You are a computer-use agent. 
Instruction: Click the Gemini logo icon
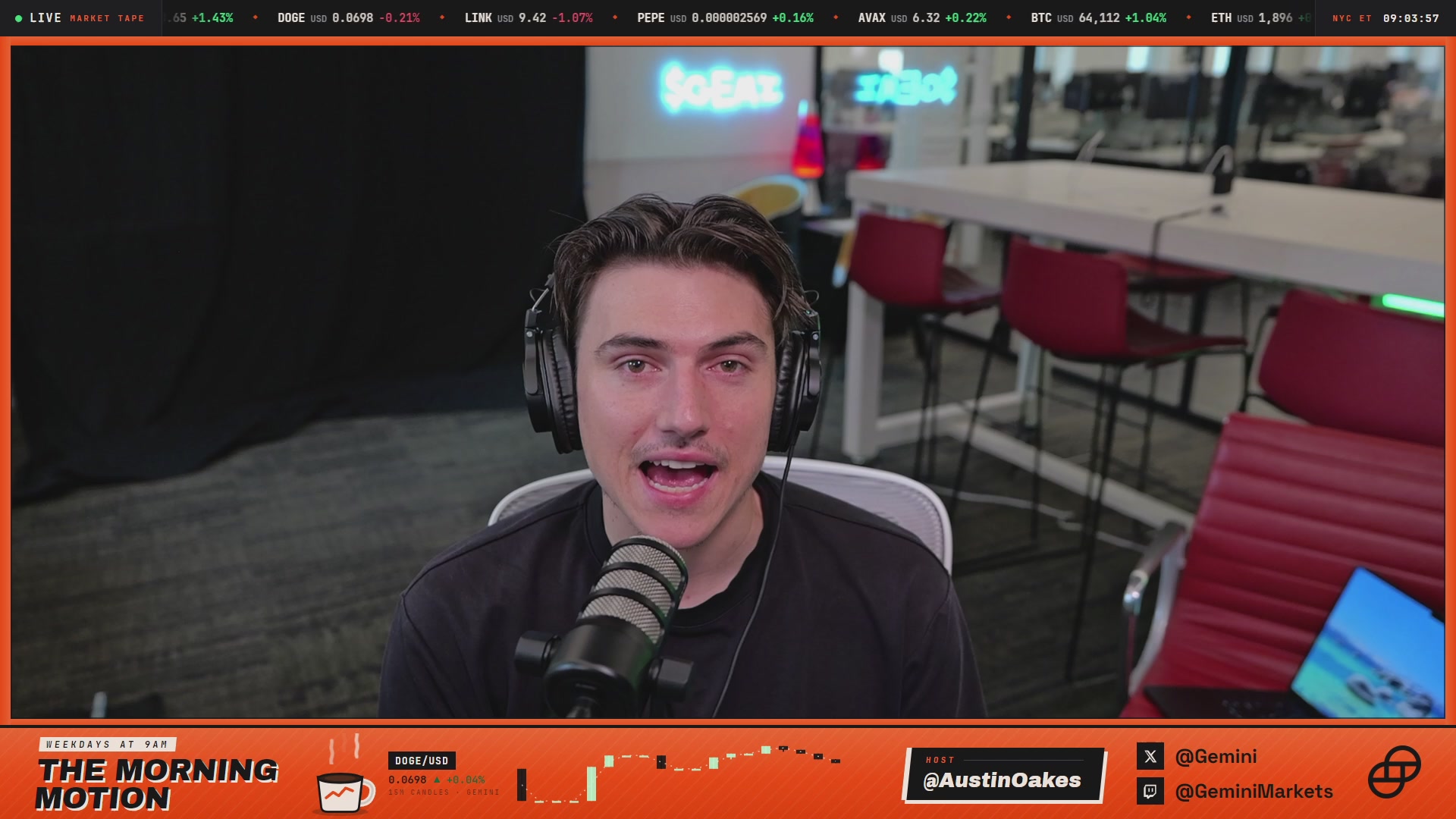[1394, 772]
